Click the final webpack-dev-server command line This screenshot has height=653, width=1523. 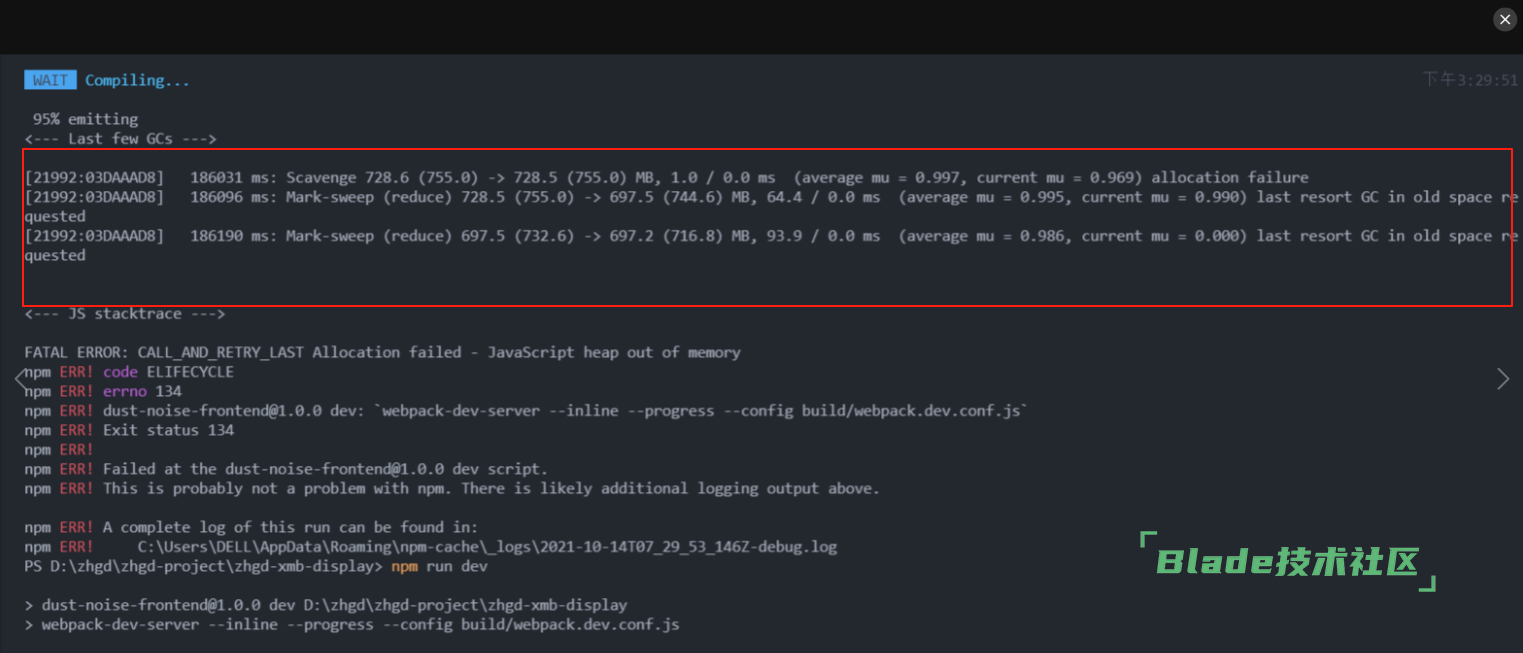click(360, 625)
